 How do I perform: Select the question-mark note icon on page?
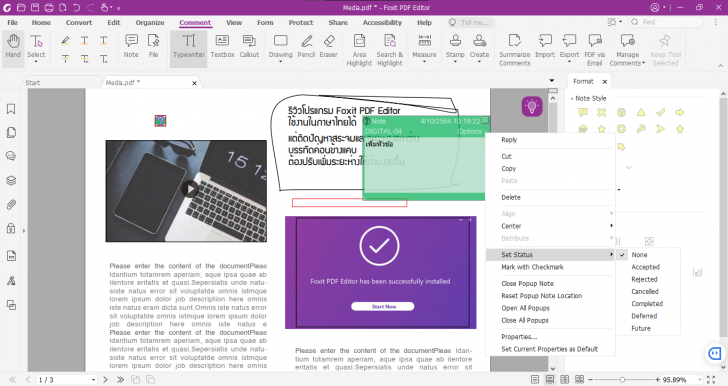[x=160, y=121]
